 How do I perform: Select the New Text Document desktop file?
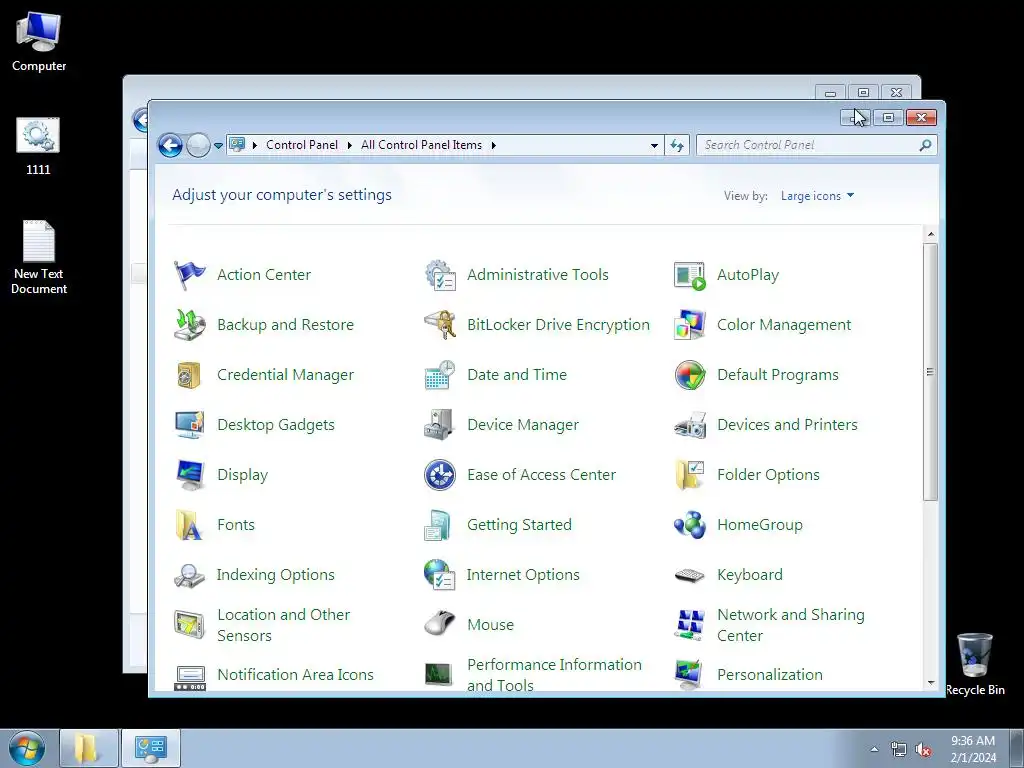click(39, 257)
